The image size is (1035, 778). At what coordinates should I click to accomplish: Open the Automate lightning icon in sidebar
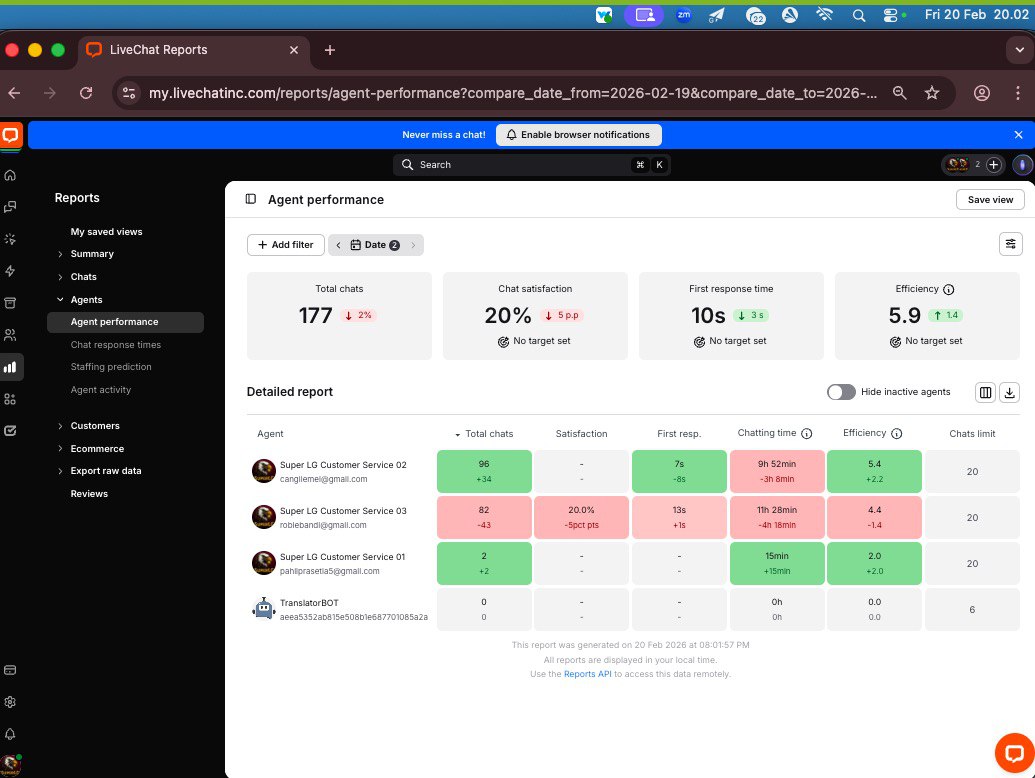10,271
